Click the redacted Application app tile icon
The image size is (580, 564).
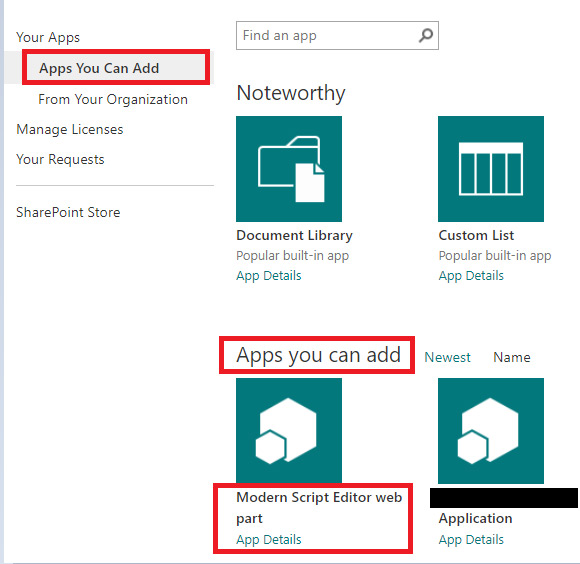coord(491,430)
